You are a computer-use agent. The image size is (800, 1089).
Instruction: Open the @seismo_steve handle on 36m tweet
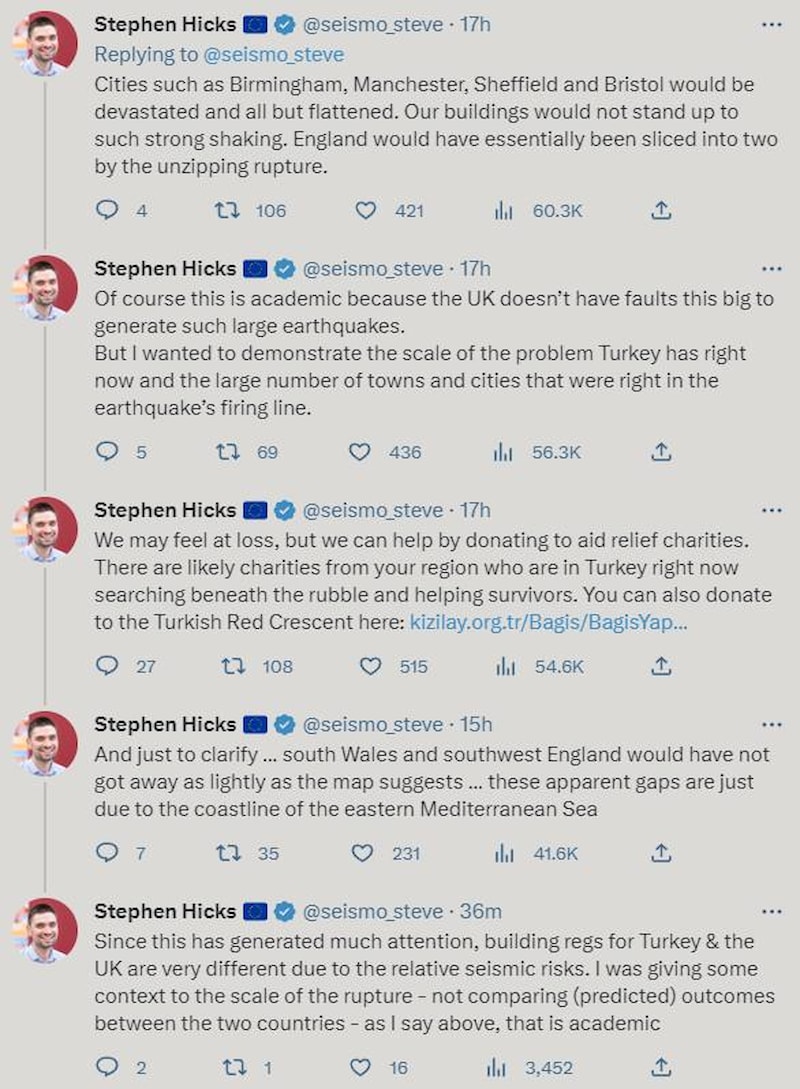click(373, 911)
